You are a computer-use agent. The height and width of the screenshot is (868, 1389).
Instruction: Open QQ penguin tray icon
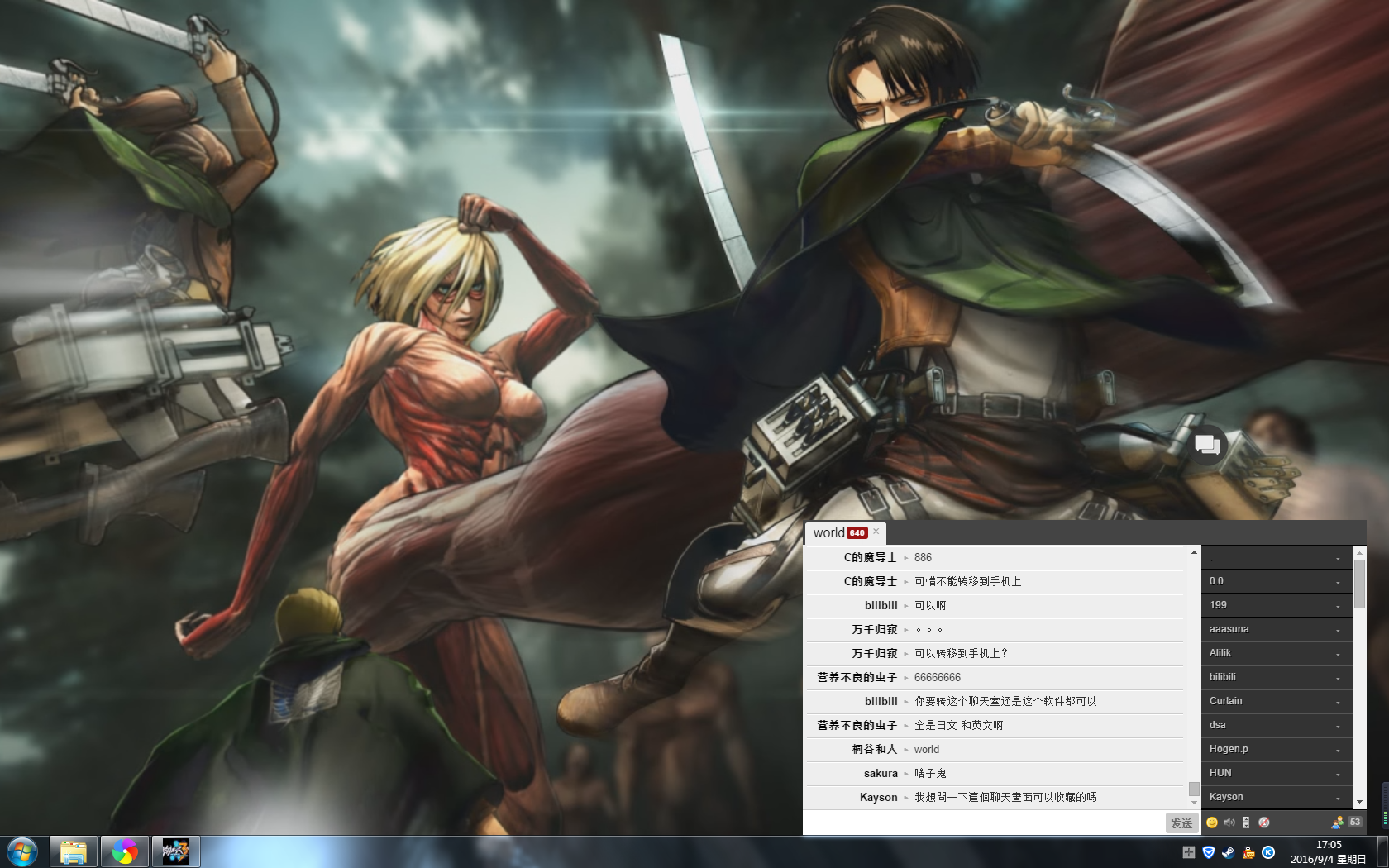pyautogui.click(x=1248, y=852)
